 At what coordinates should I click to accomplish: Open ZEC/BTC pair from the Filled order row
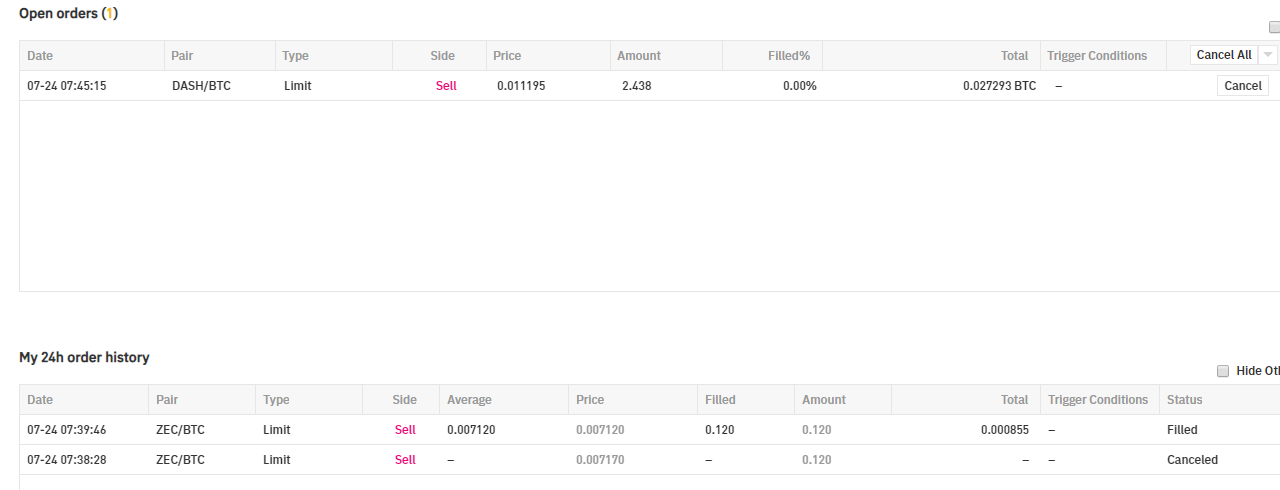click(x=180, y=430)
